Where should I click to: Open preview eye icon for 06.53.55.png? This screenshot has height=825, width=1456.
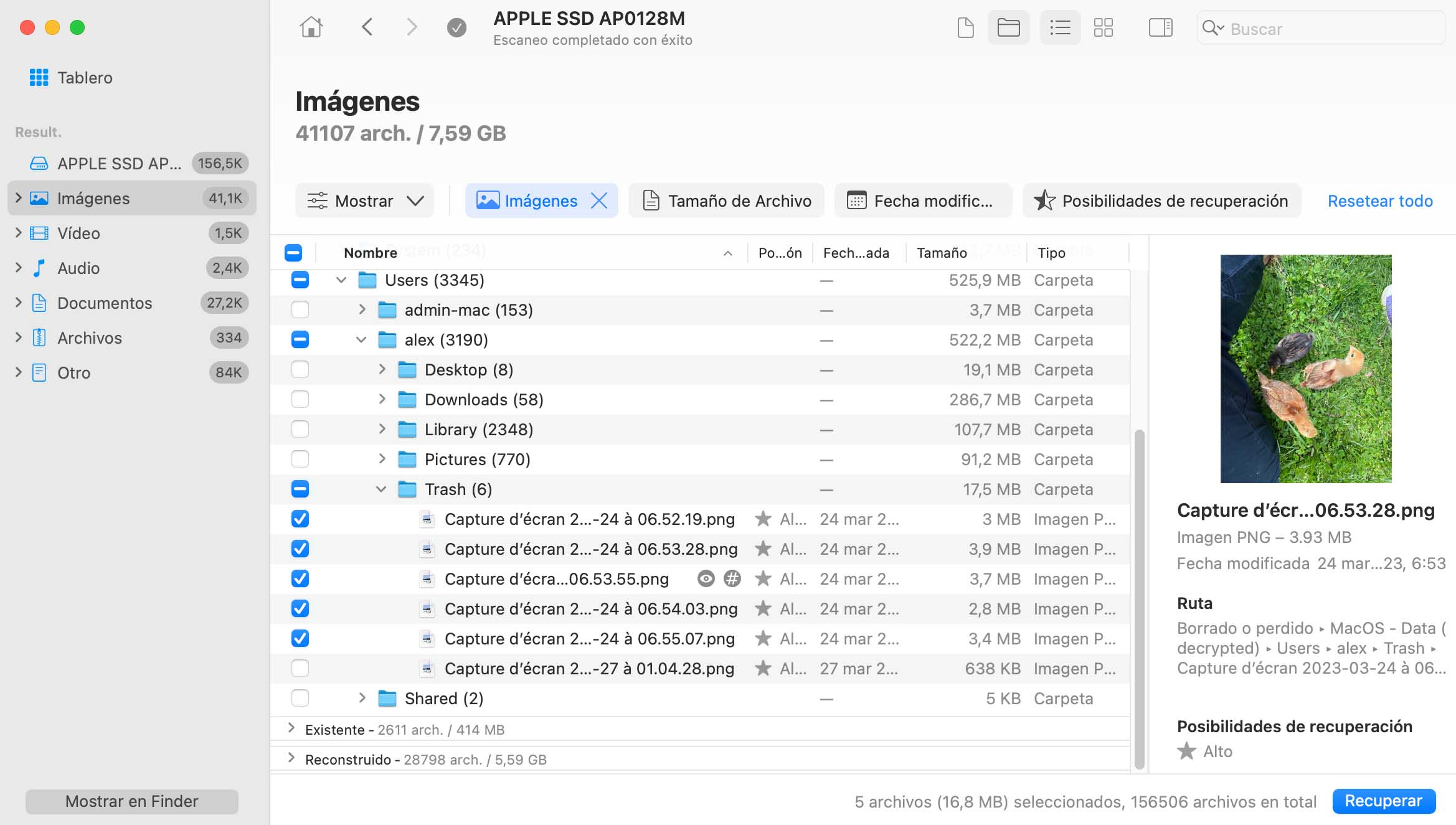click(706, 579)
